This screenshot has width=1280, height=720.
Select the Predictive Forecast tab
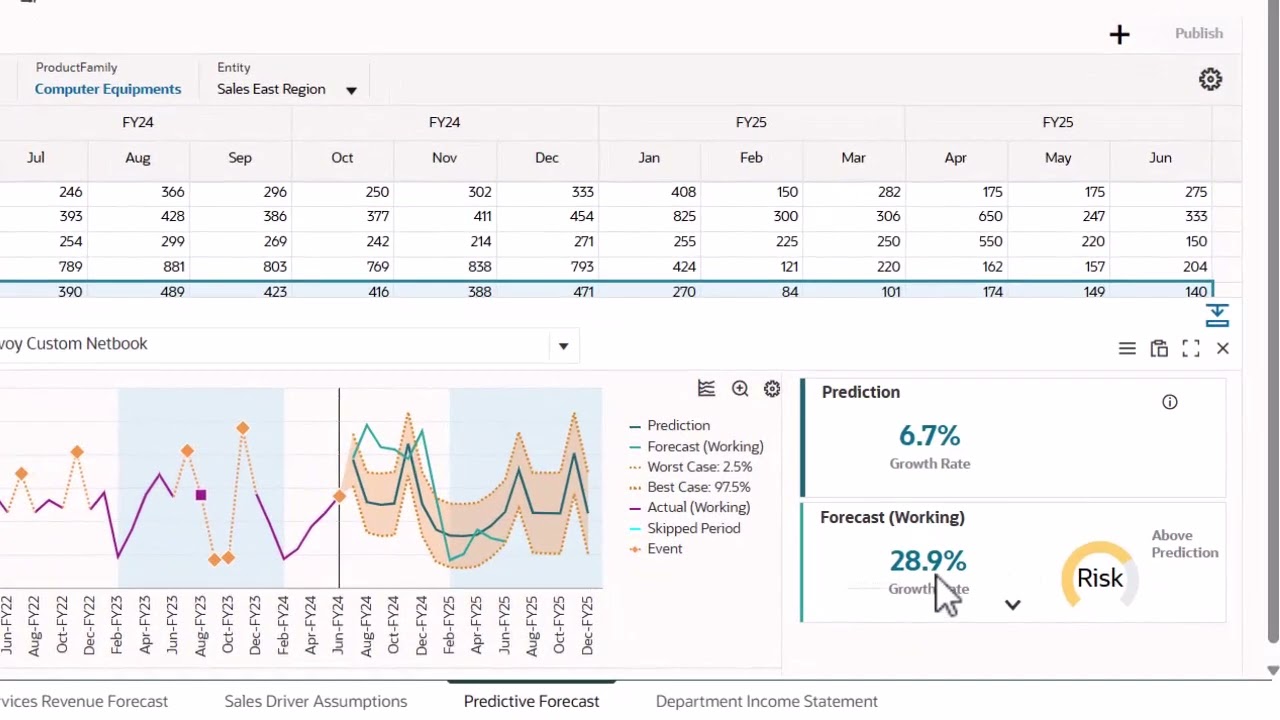pos(532,701)
